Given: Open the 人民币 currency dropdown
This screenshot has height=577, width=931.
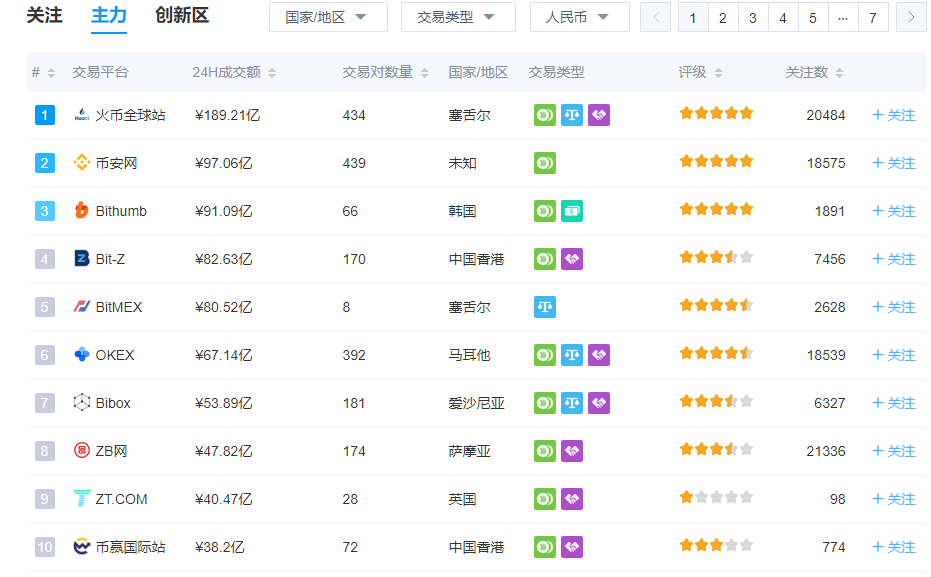Looking at the screenshot, I should [x=579, y=17].
